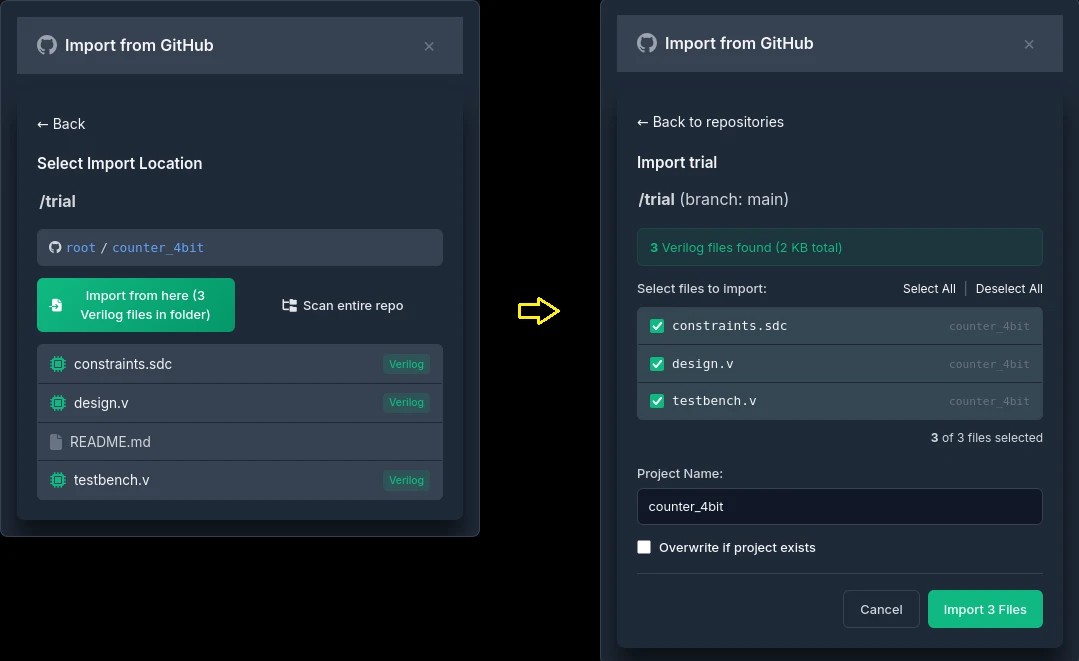
Task: Click the file icon next to README.md
Action: [x=56, y=442]
